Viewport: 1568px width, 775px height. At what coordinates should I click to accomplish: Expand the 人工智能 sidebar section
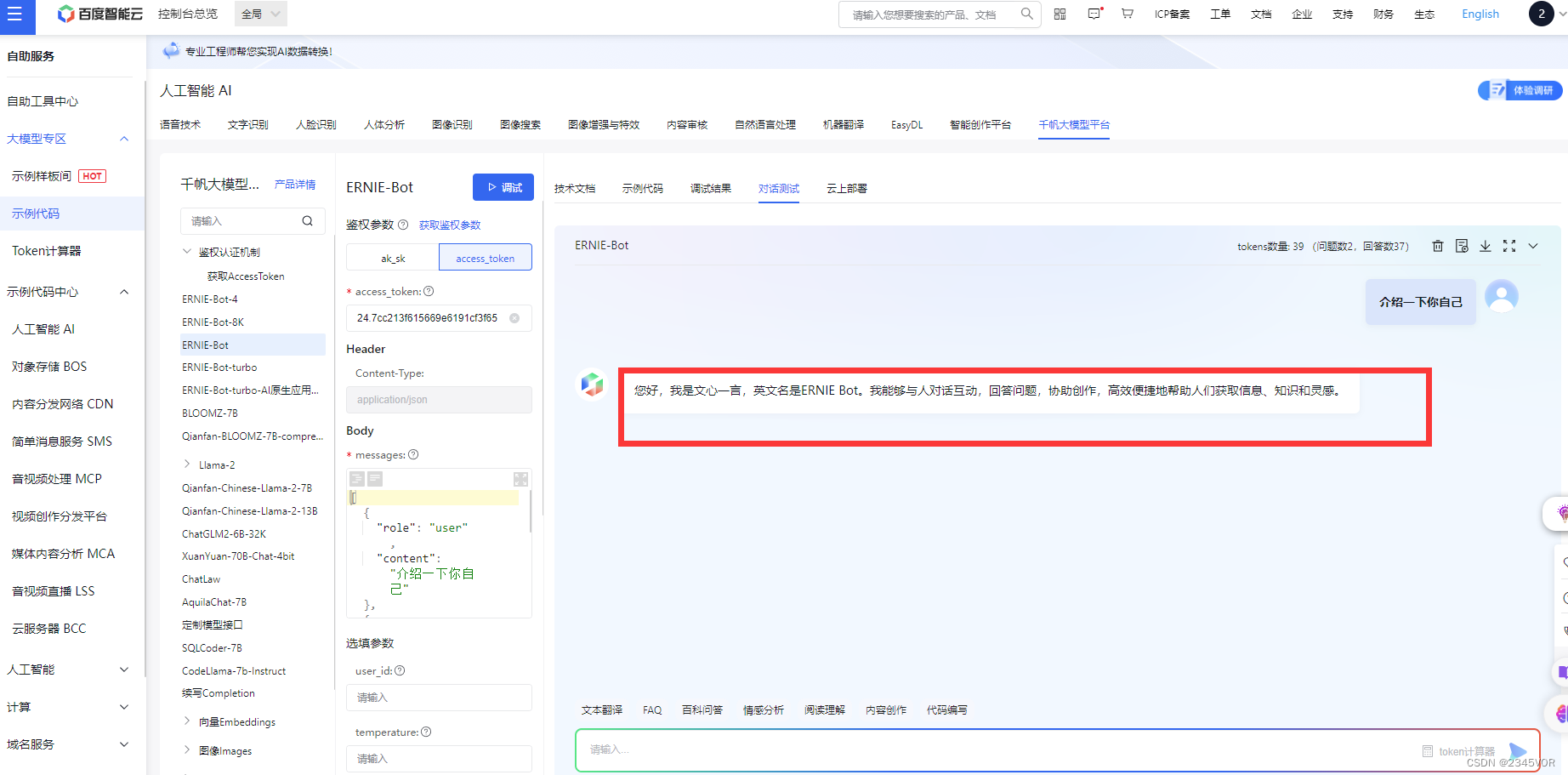tap(124, 670)
